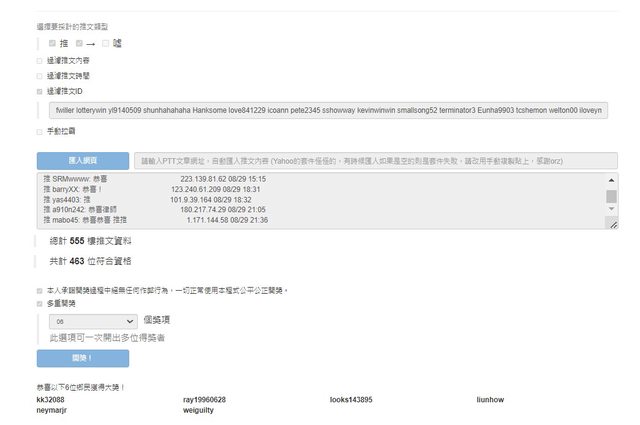
Task: Click the text area resize handle
Action: (611, 225)
